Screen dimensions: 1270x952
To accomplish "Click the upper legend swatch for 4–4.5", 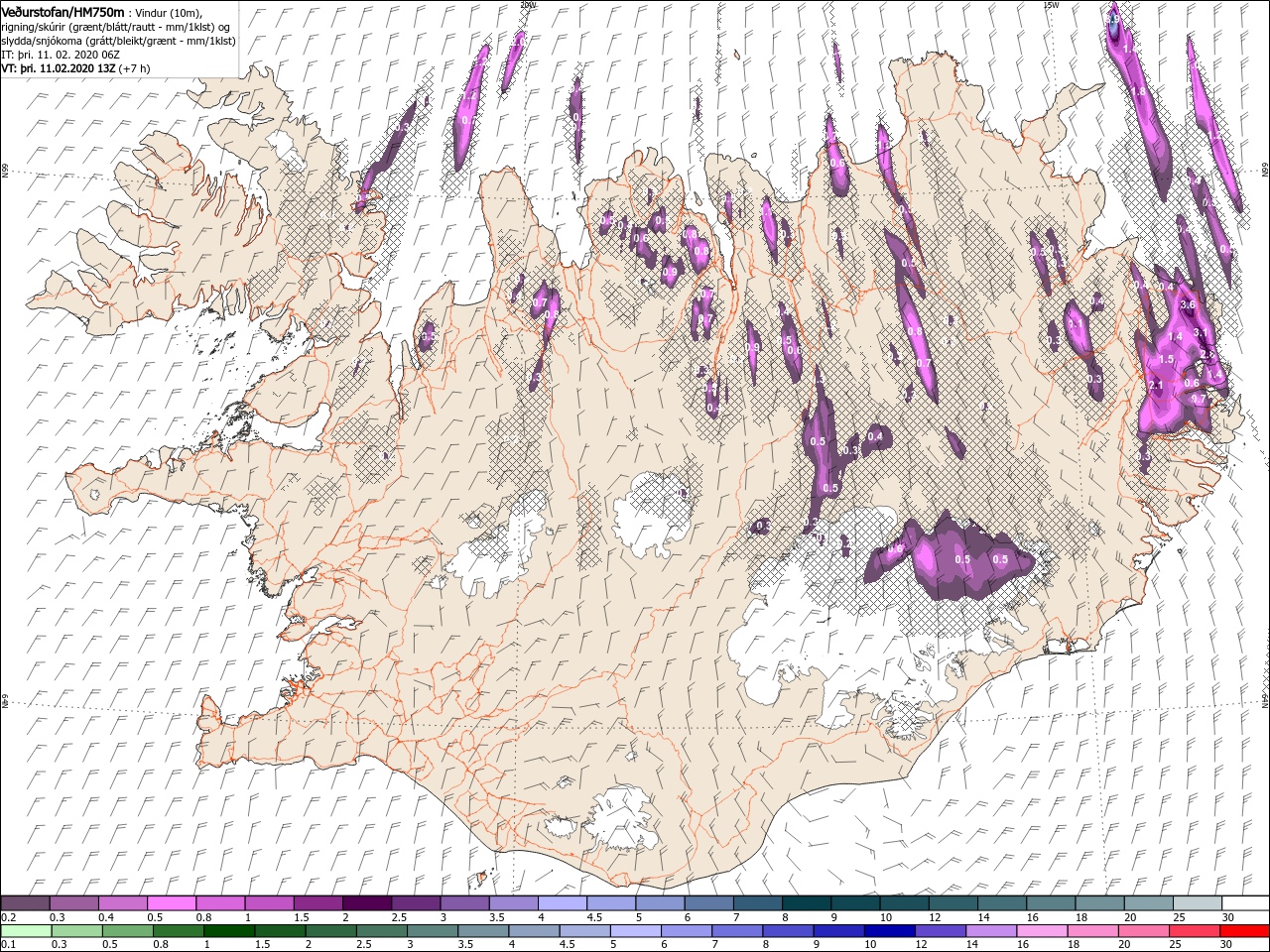I will click(x=562, y=902).
